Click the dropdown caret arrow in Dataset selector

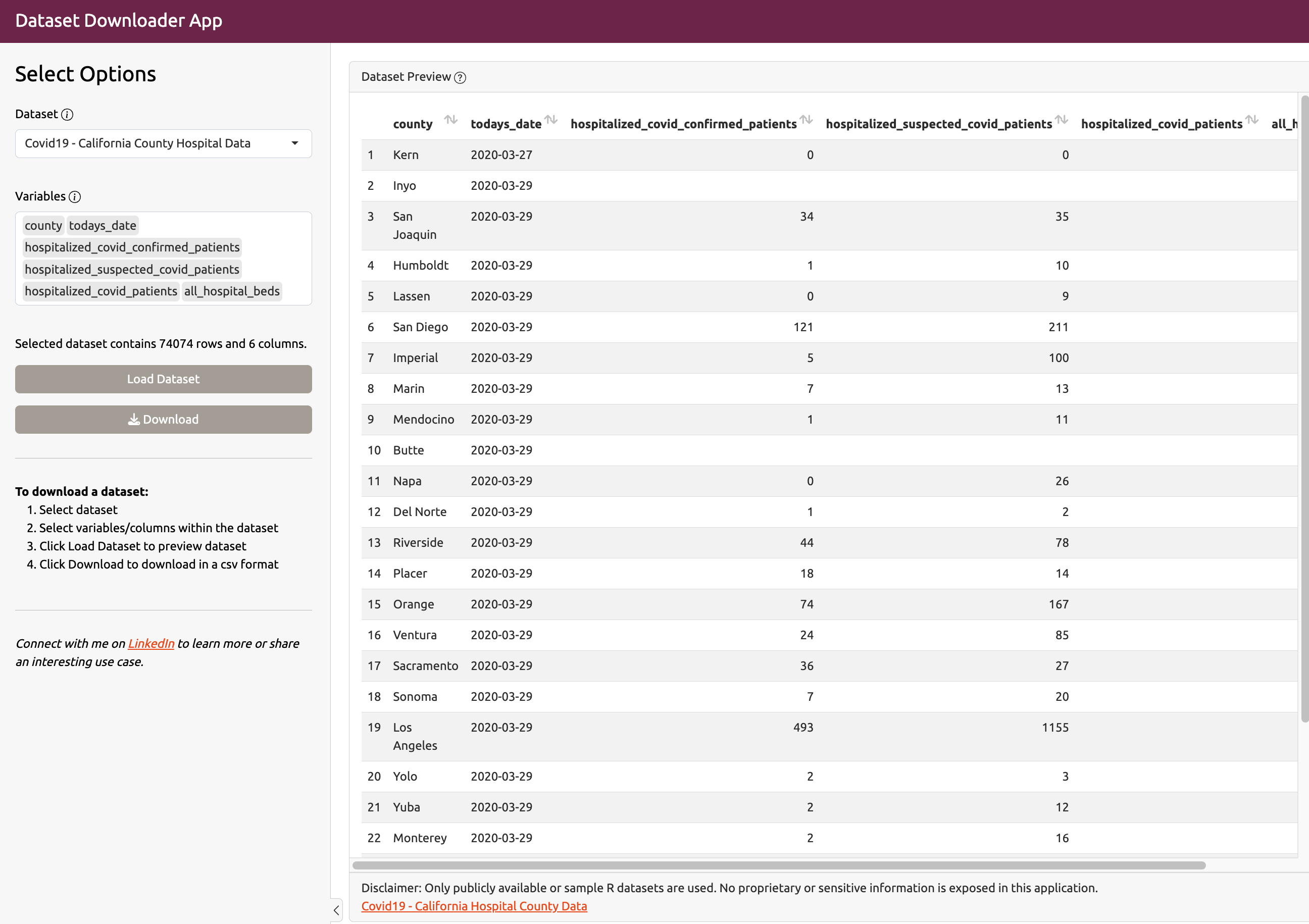click(x=295, y=143)
